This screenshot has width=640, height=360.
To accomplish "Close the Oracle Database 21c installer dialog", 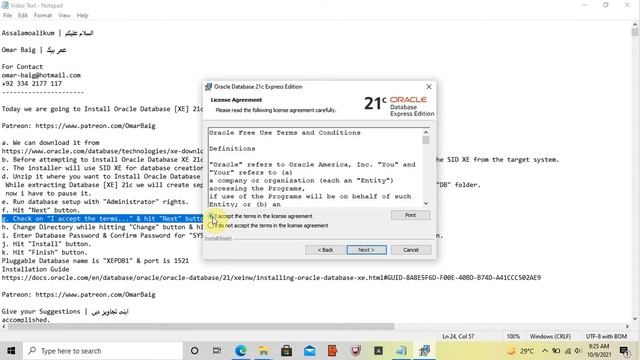I will point(429,87).
